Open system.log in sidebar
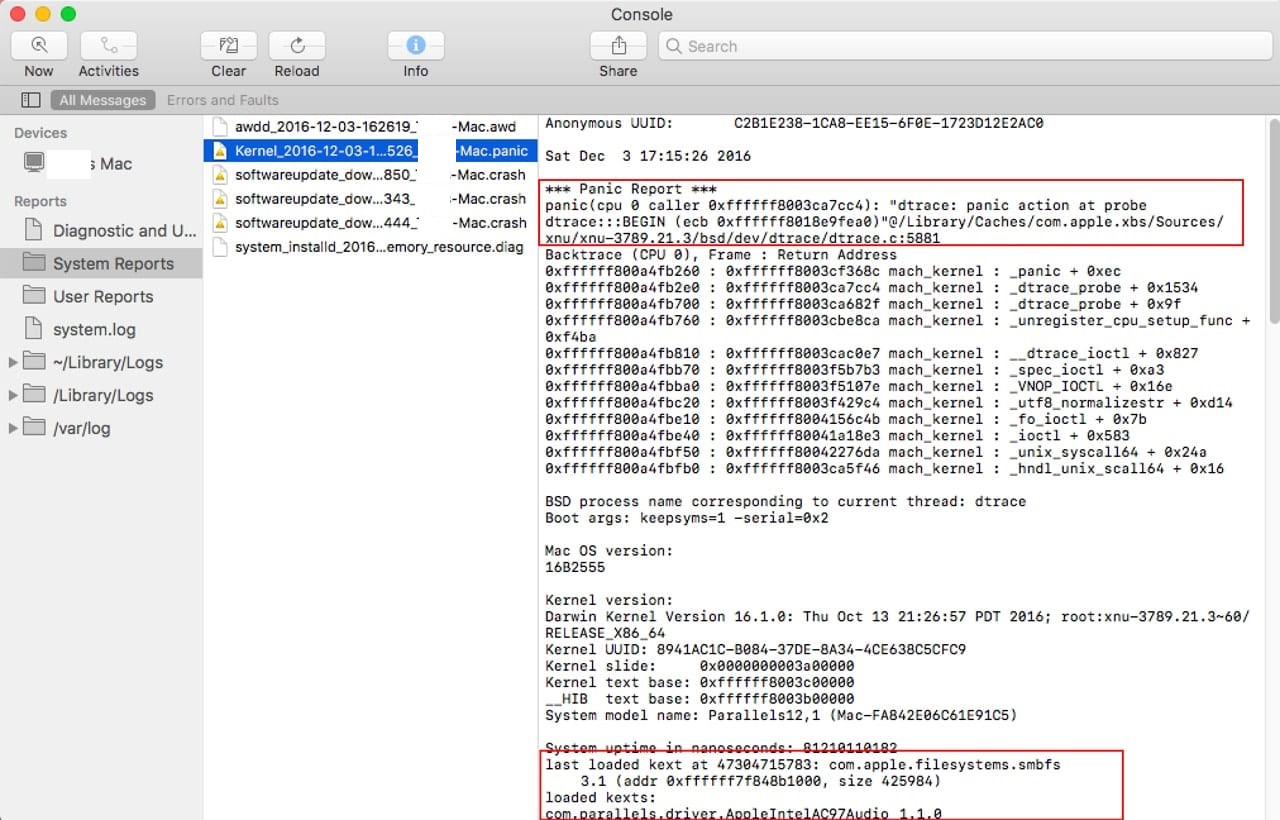 point(94,329)
